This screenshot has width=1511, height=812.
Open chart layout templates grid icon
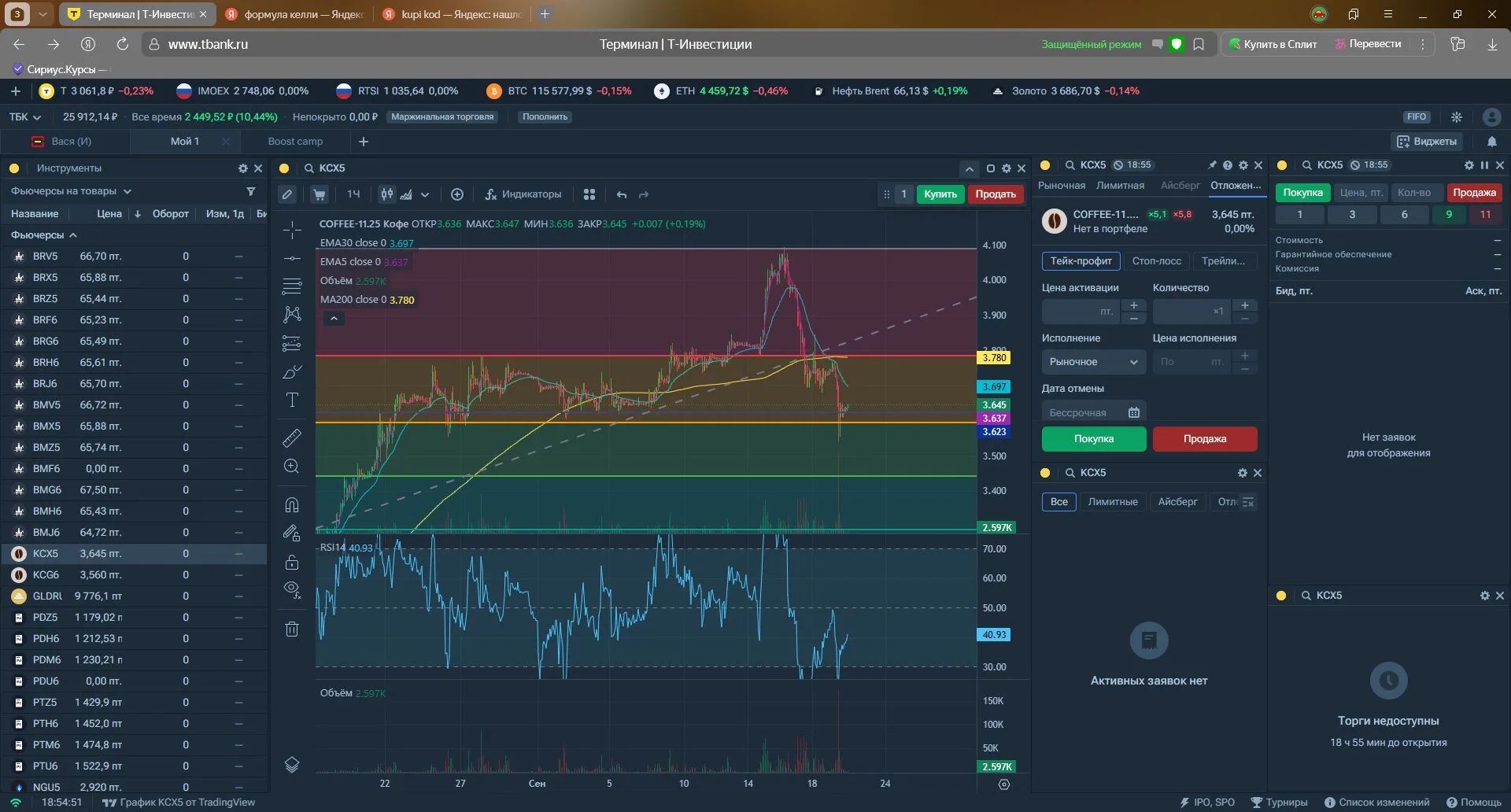click(589, 194)
